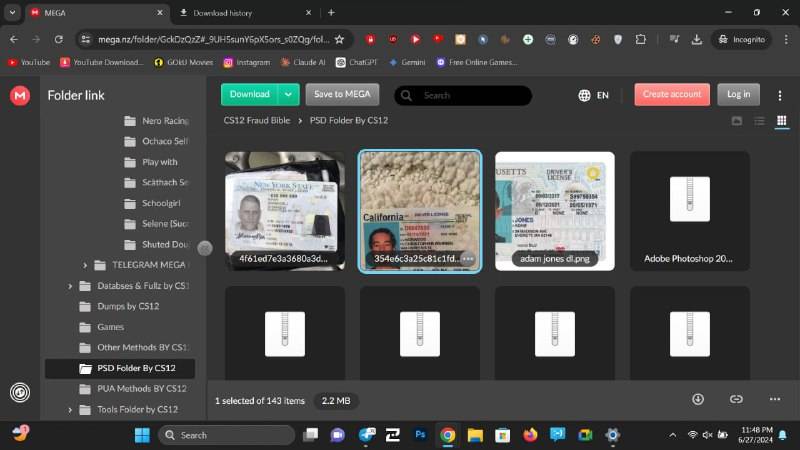Image resolution: width=800 pixels, height=450 pixels.
Task: Open the YouTube bookmark
Action: [29, 62]
